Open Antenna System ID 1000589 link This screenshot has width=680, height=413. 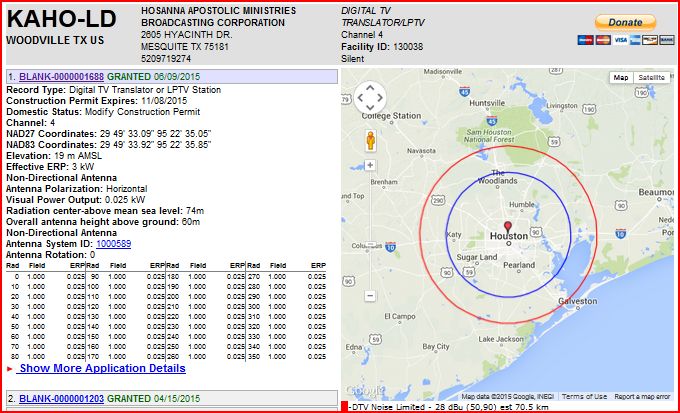(113, 244)
